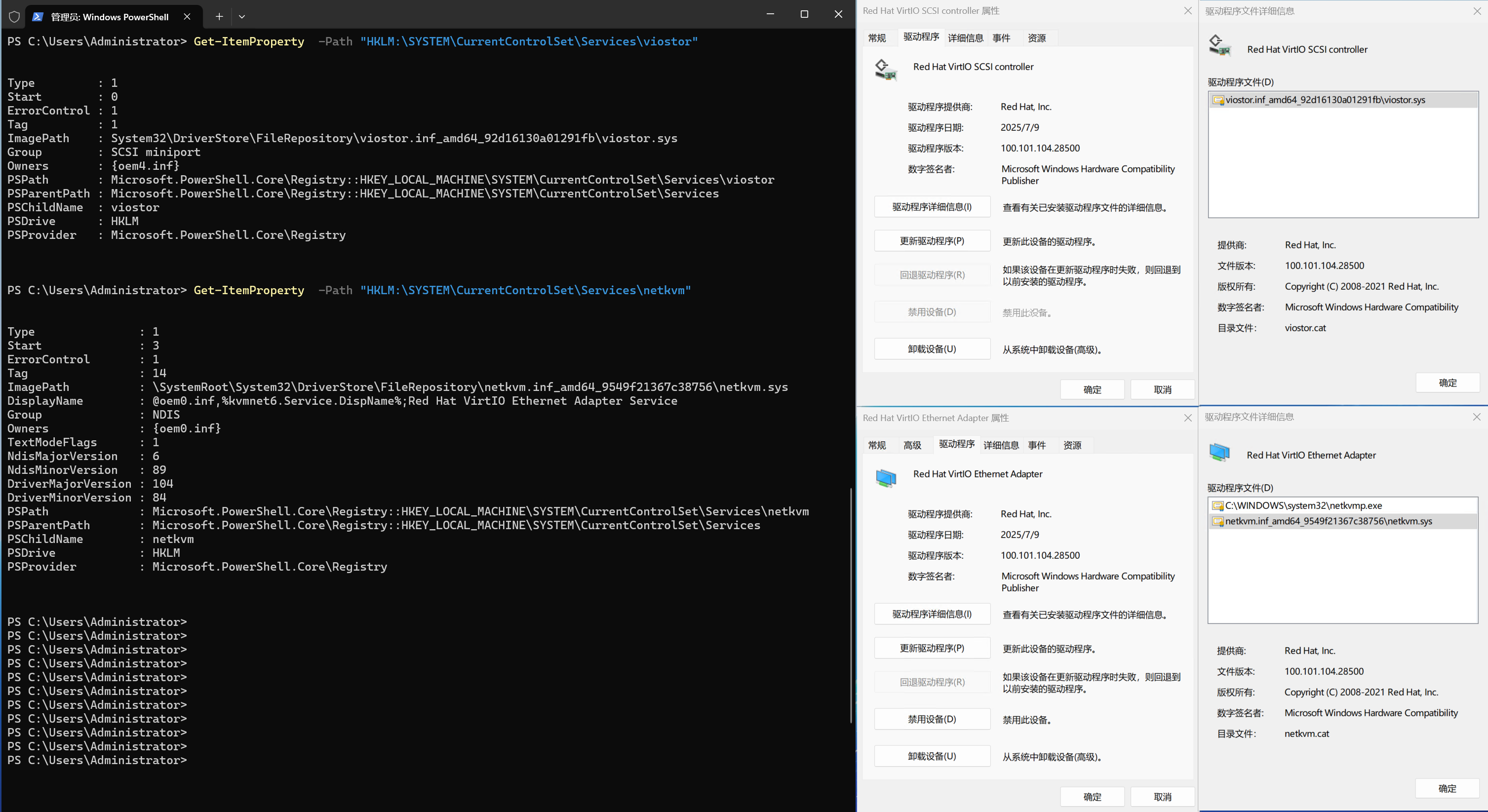Open 事件 tab in SCSI controller properties

[1001, 38]
